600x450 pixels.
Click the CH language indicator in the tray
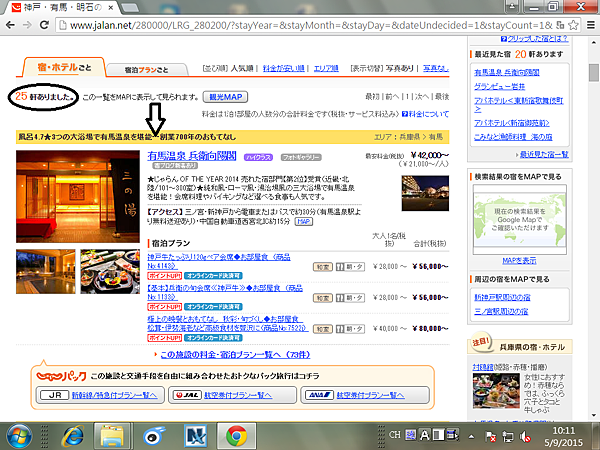click(395, 435)
